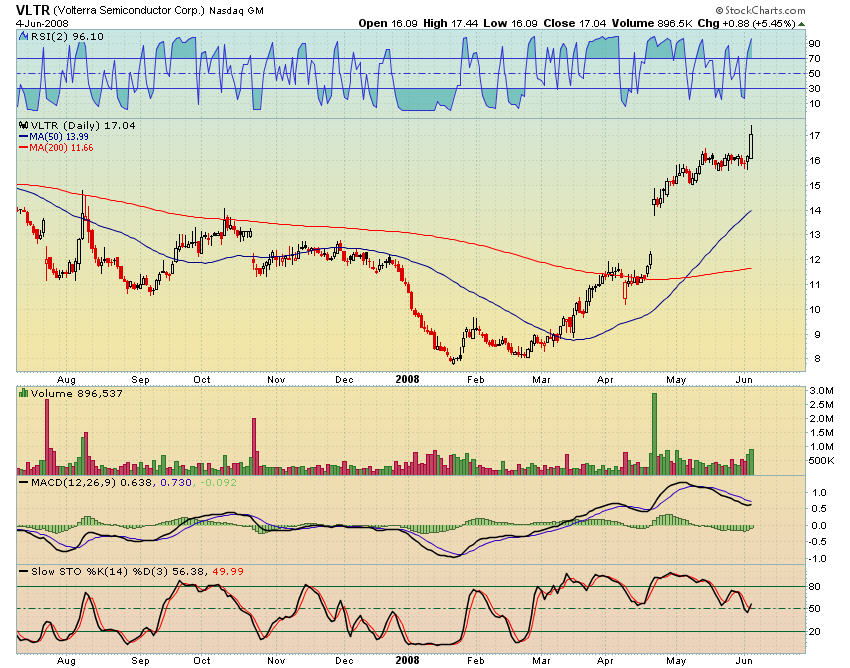Click the black line marker before Slow STO

click(x=23, y=571)
